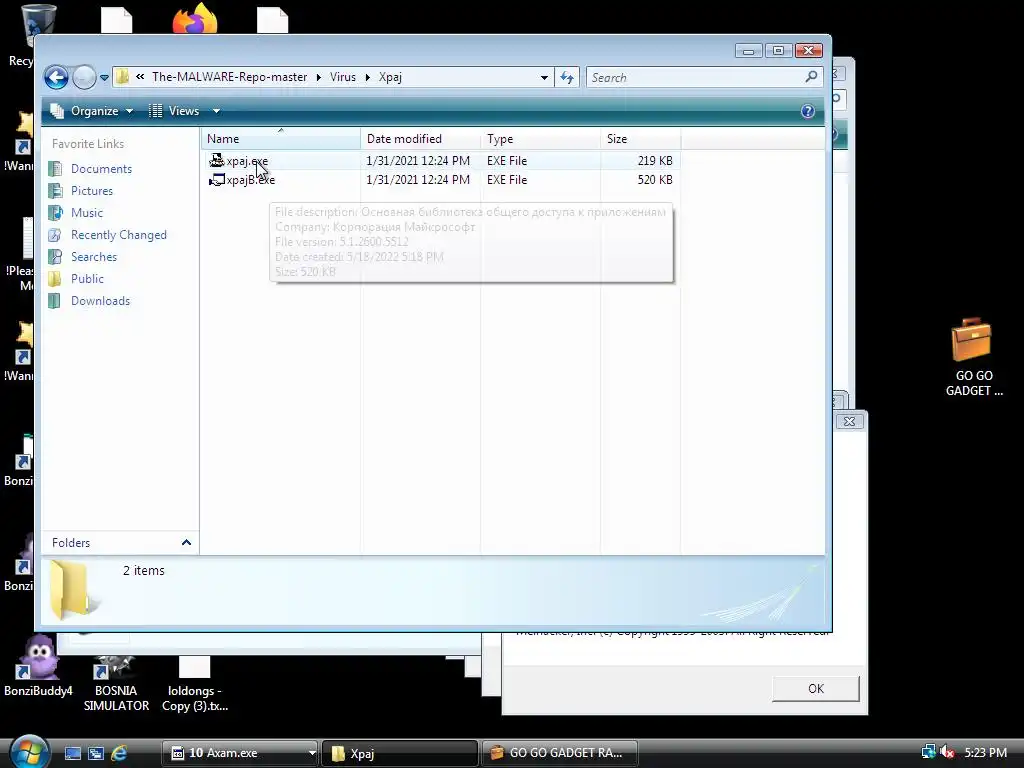This screenshot has width=1024, height=768.
Task: Launch Internet Explorer from Quick Launch
Action: 119,753
